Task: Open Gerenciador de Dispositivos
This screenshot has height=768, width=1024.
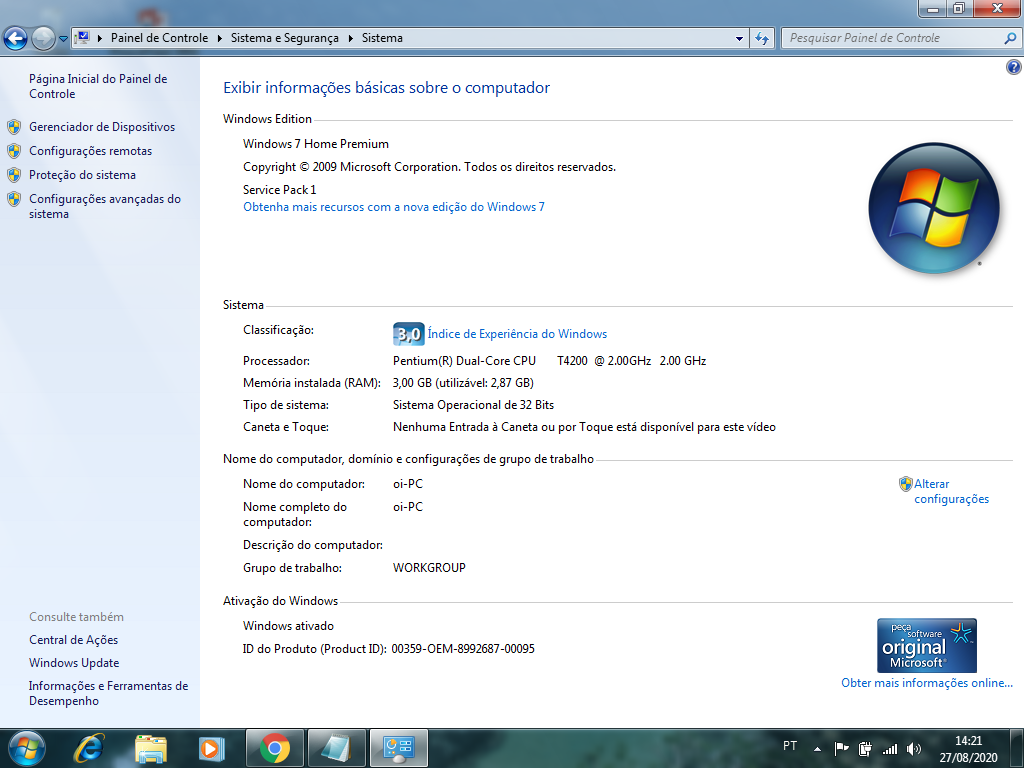Action: point(102,127)
